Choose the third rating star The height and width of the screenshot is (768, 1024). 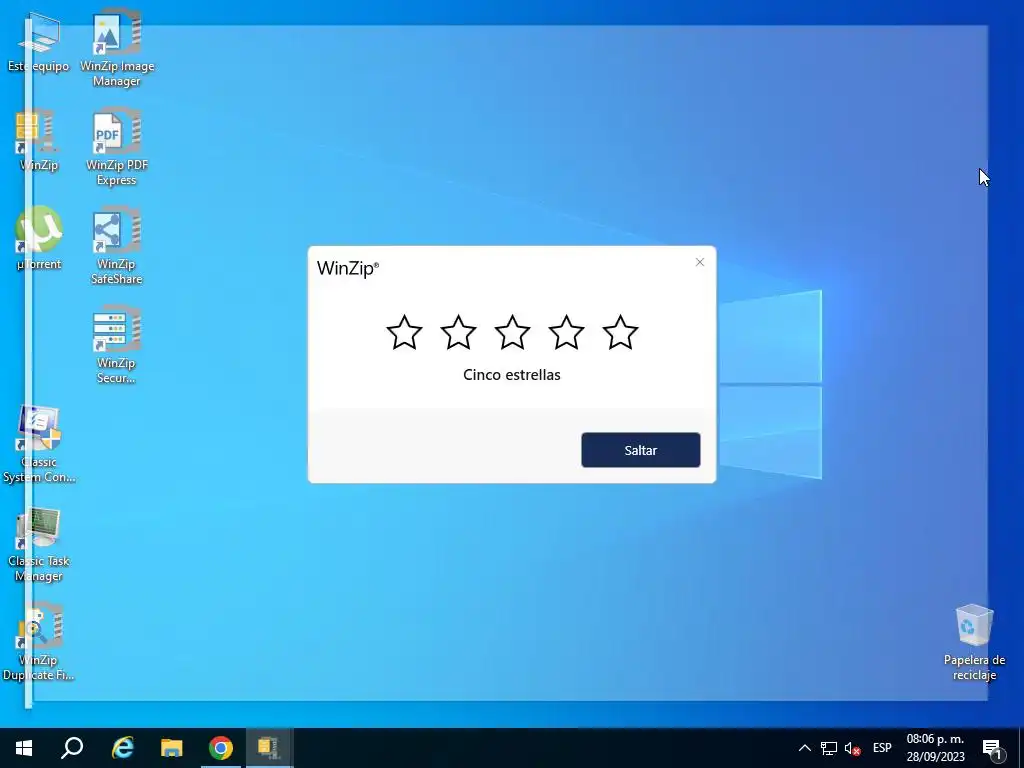pyautogui.click(x=512, y=332)
